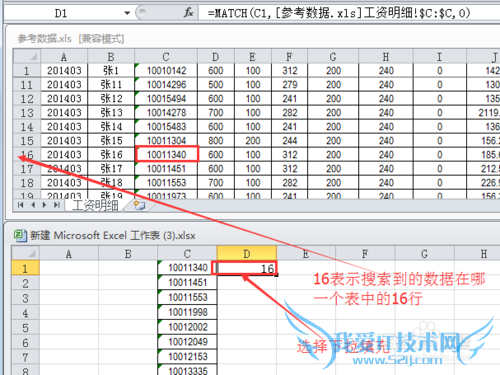Go to previous sheet navigation arrow

pos(33,205)
